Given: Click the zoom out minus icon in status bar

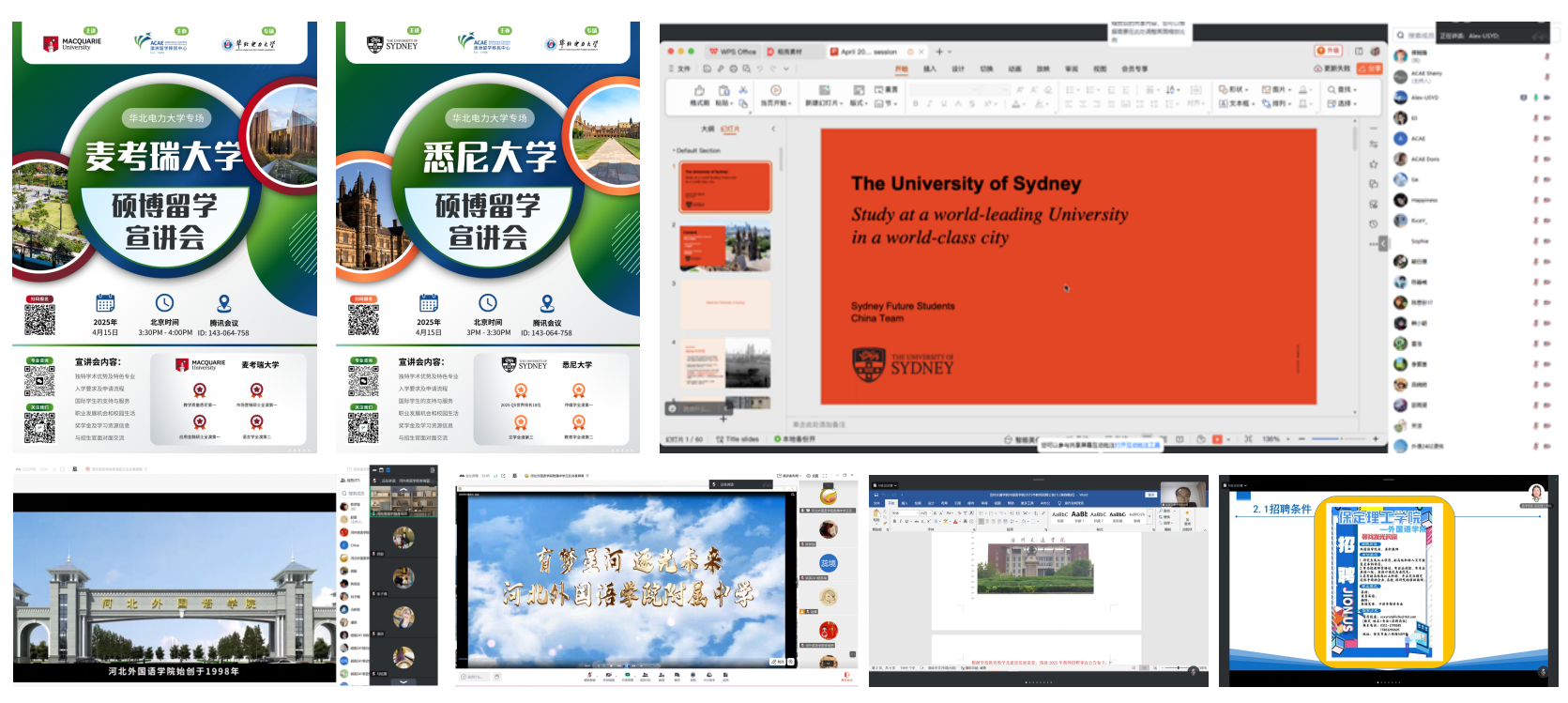Looking at the screenshot, I should [1302, 439].
